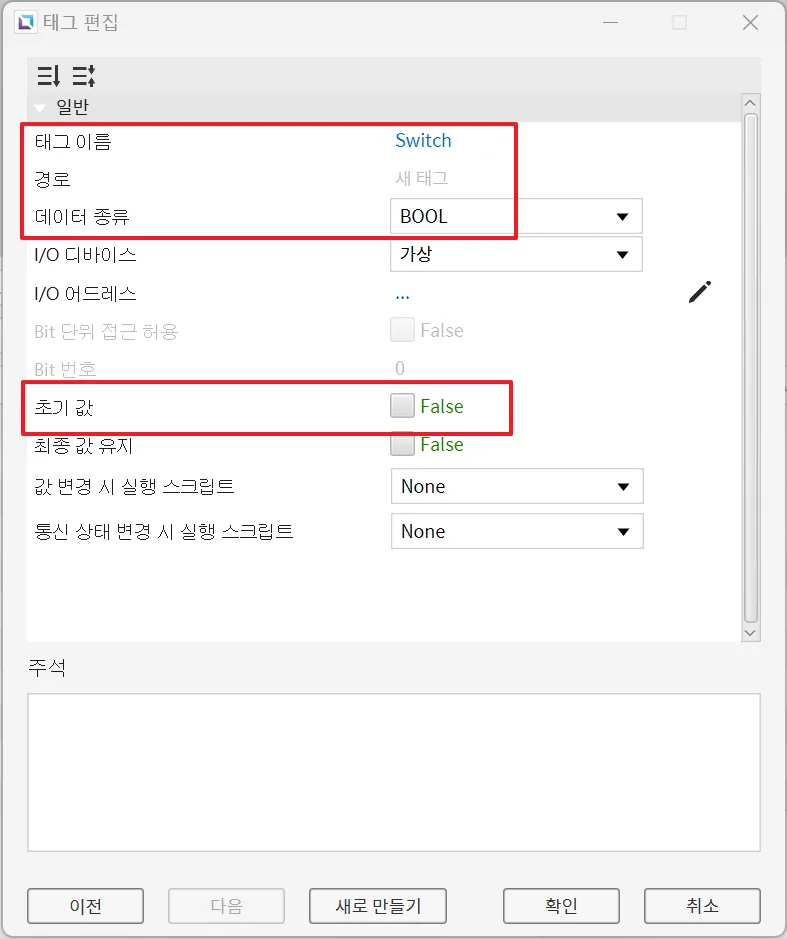Open the 통신 상태 변경 시 실행 스크립트 dropdown

(x=516, y=532)
